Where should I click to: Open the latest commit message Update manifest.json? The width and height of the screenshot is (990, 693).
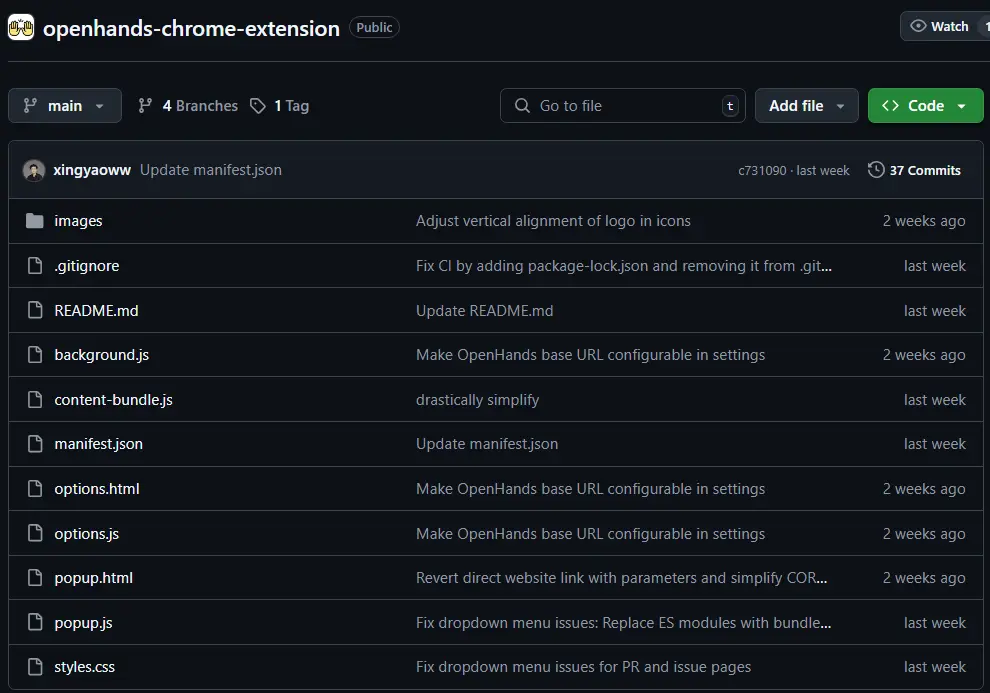click(x=211, y=170)
